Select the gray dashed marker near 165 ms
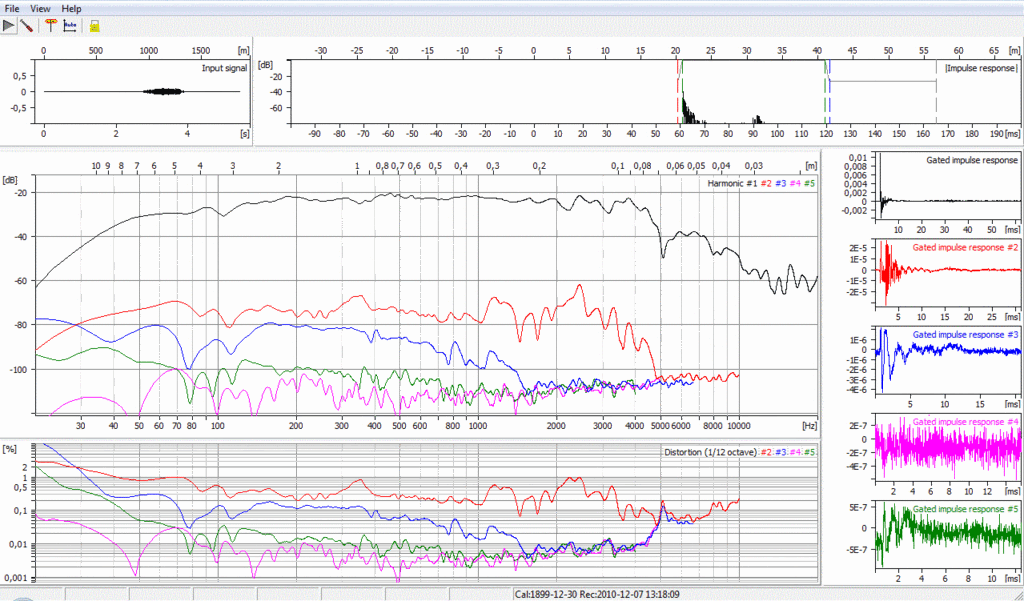This screenshot has height=601, width=1024. pos(936,91)
